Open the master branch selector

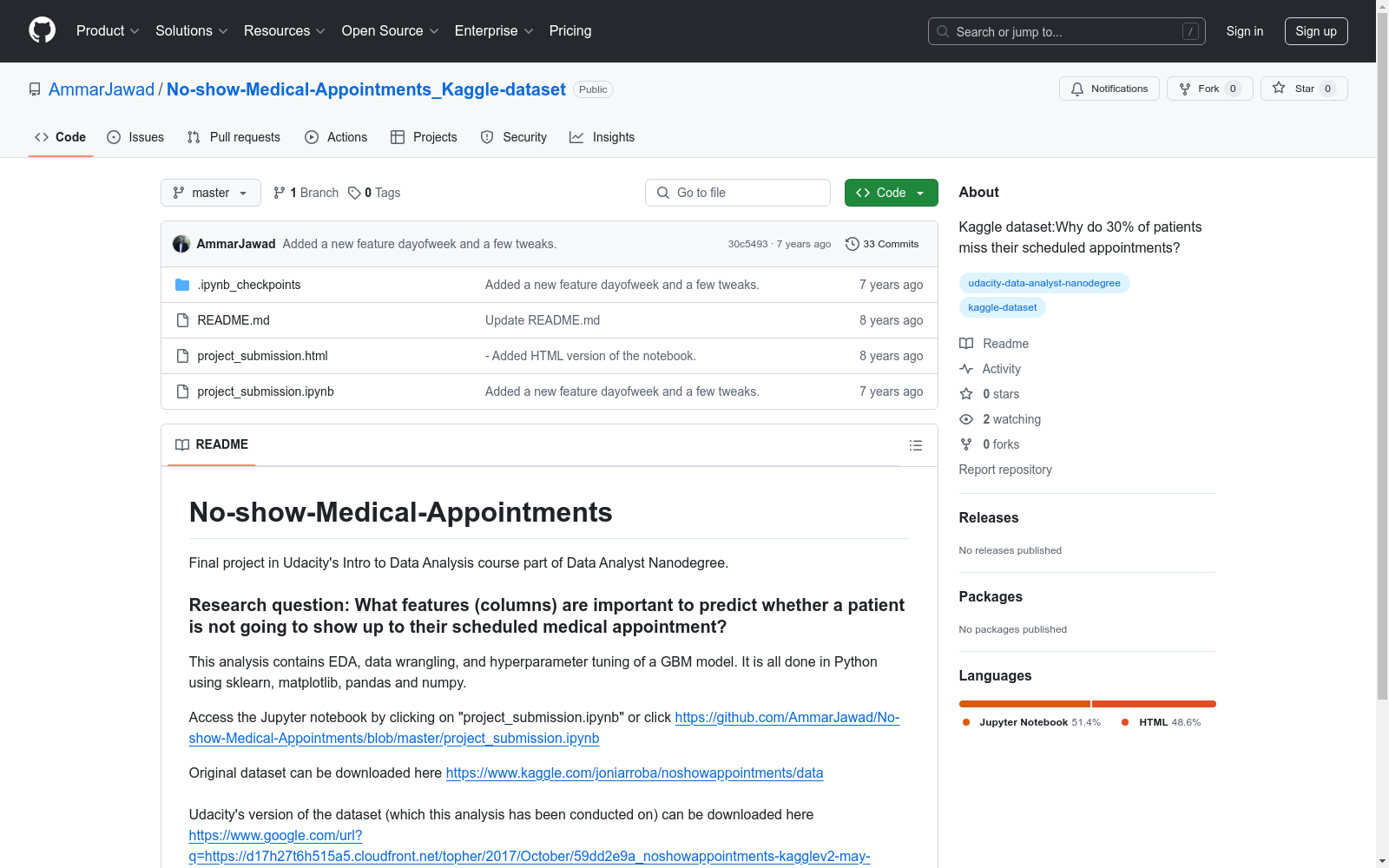[211, 193]
